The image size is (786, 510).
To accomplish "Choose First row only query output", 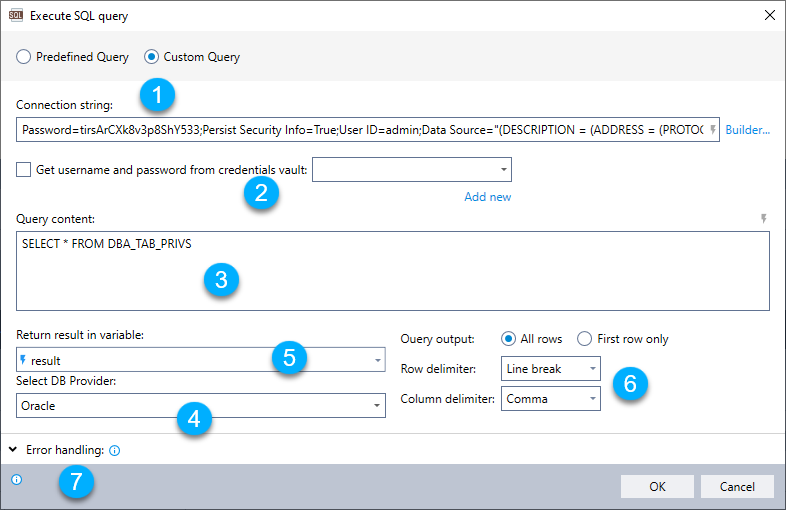I will (585, 339).
